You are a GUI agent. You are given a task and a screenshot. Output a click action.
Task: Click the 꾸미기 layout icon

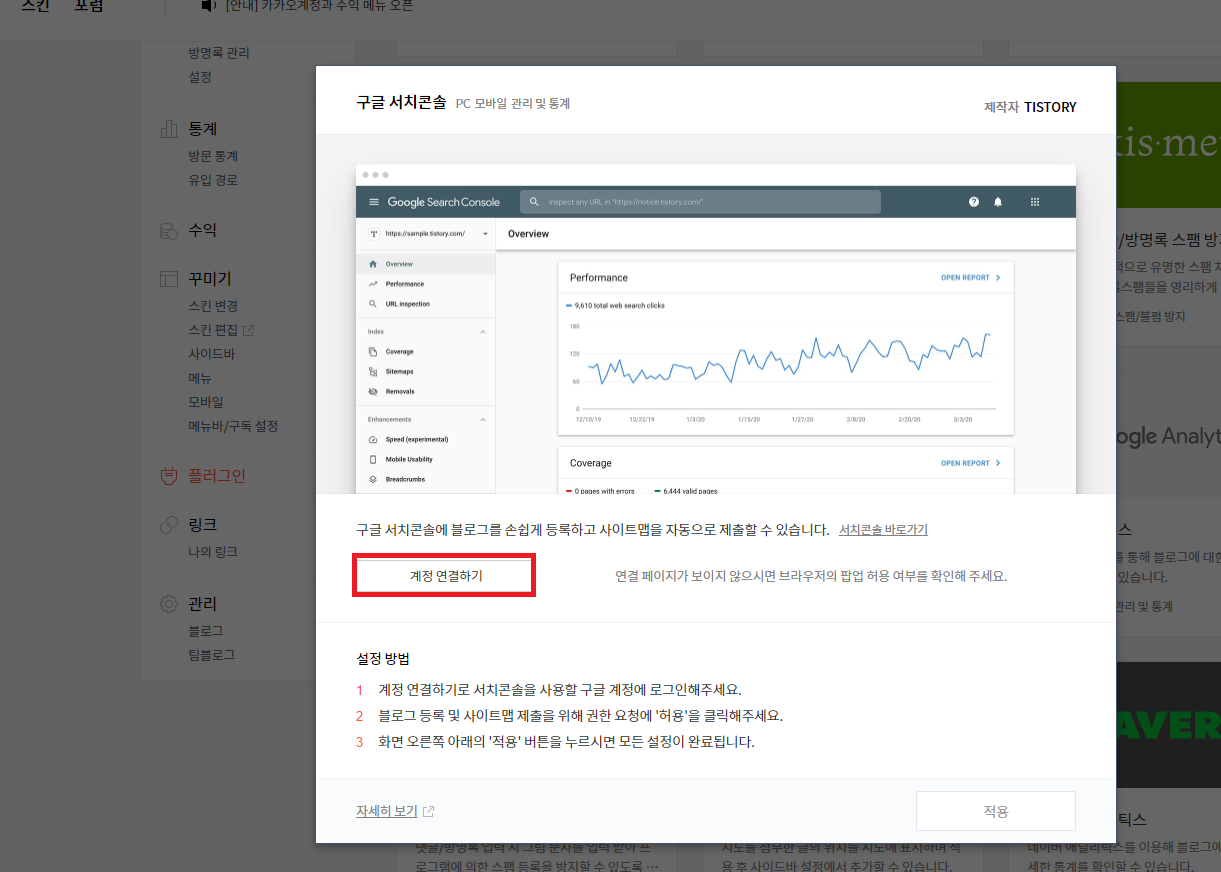click(x=169, y=279)
